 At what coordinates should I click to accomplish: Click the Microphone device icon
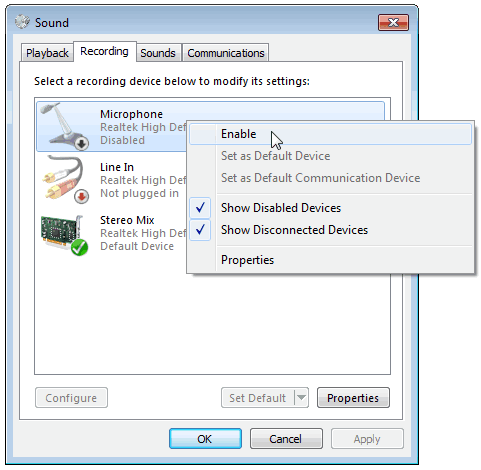click(x=64, y=126)
